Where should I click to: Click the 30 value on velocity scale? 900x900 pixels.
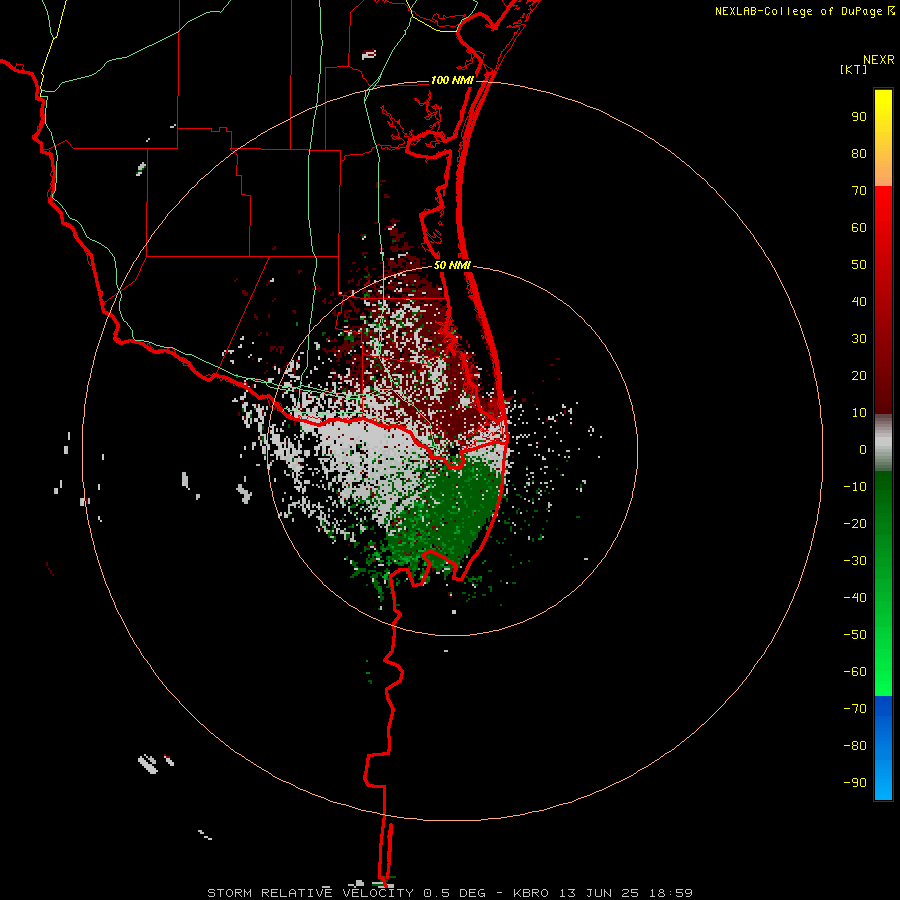point(859,339)
